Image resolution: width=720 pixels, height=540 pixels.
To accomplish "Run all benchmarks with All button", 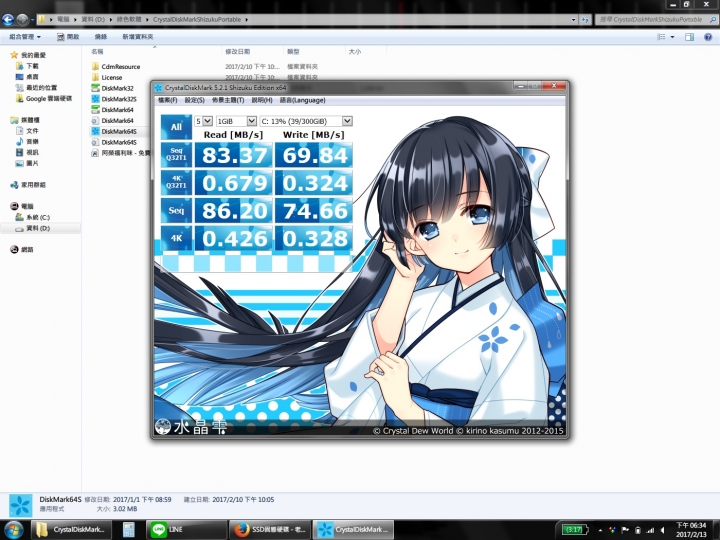I will 176,127.
